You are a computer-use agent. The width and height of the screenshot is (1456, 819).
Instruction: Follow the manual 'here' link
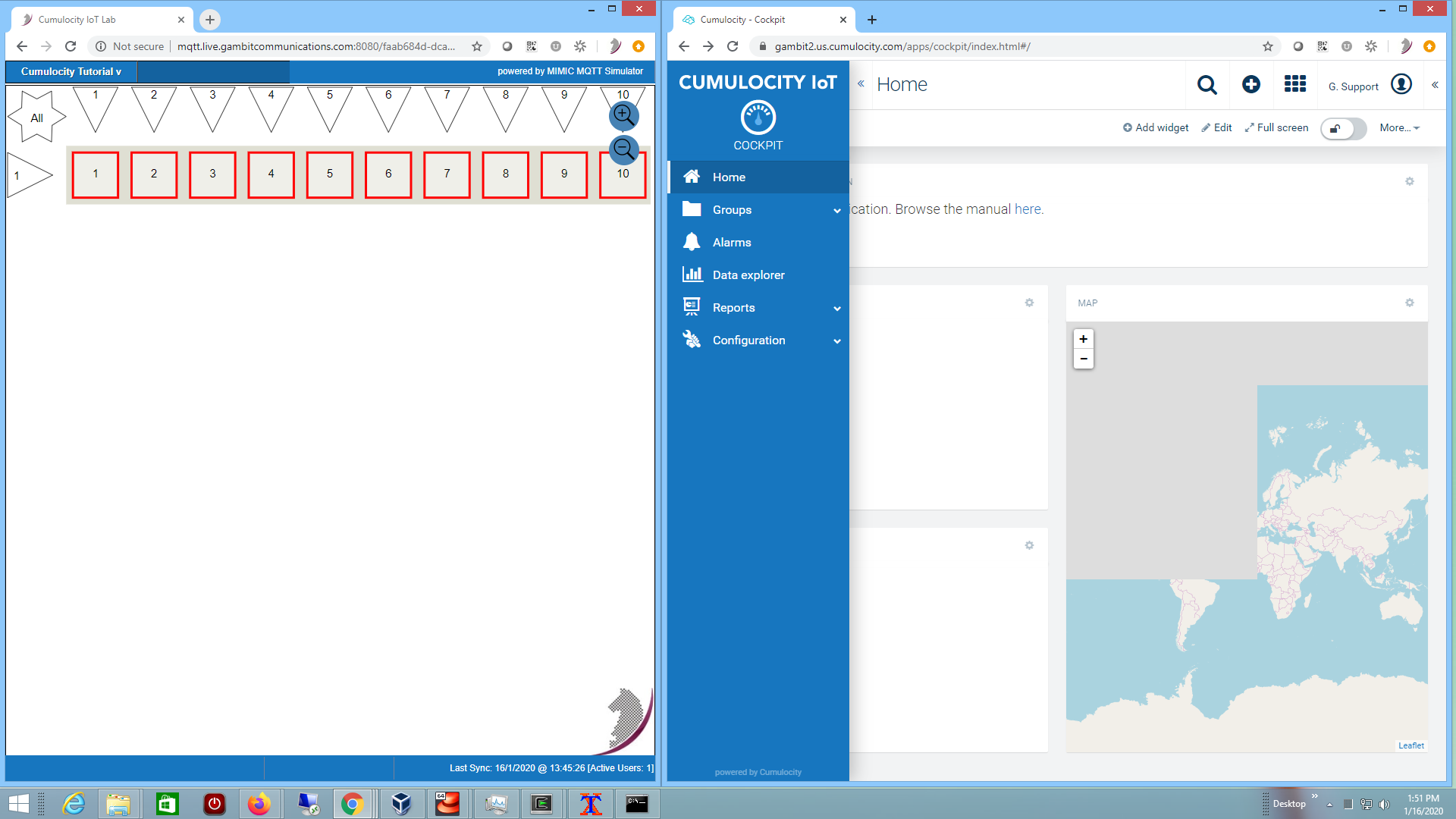pos(1028,209)
